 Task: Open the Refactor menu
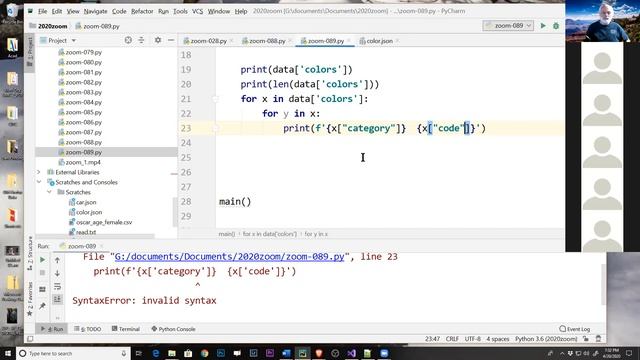[142, 11]
